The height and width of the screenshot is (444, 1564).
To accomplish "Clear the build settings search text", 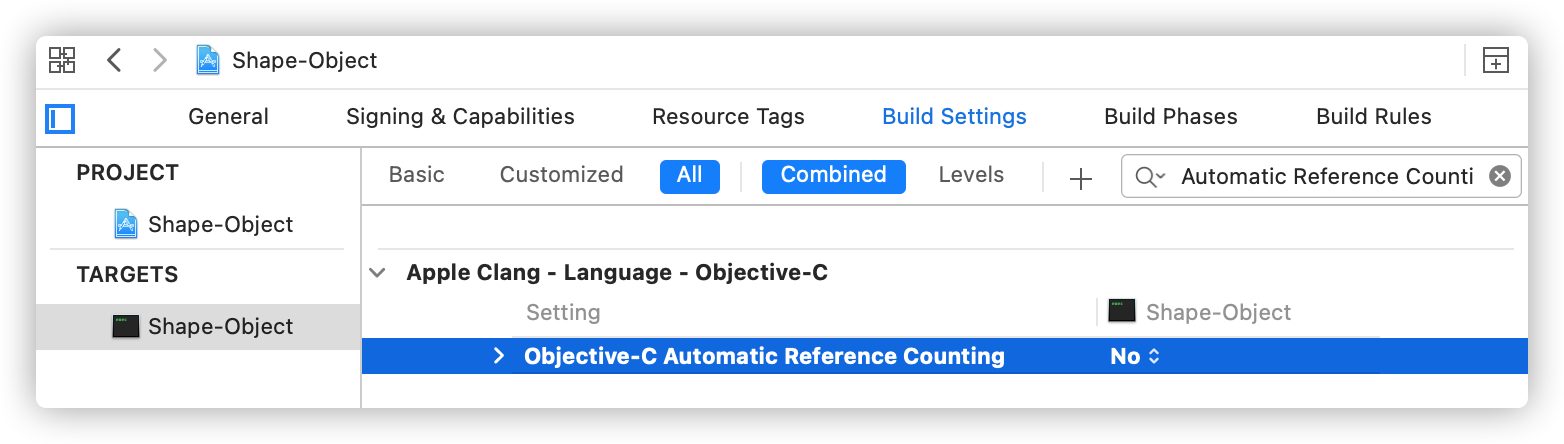I will pos(1499,176).
